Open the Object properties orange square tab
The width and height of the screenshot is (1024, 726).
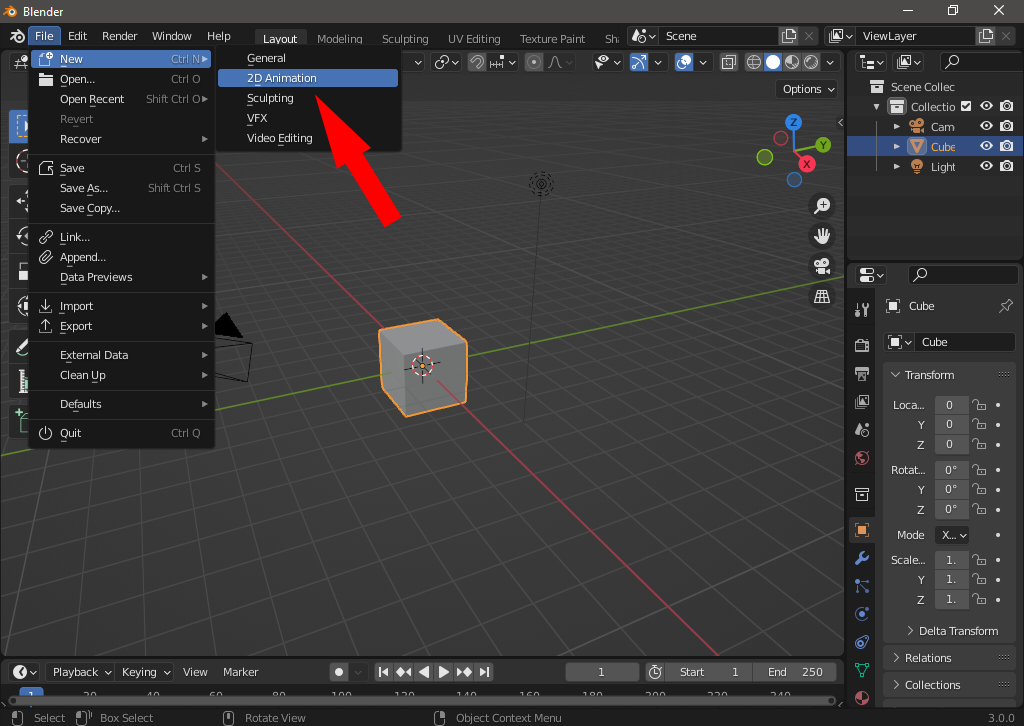(x=861, y=530)
